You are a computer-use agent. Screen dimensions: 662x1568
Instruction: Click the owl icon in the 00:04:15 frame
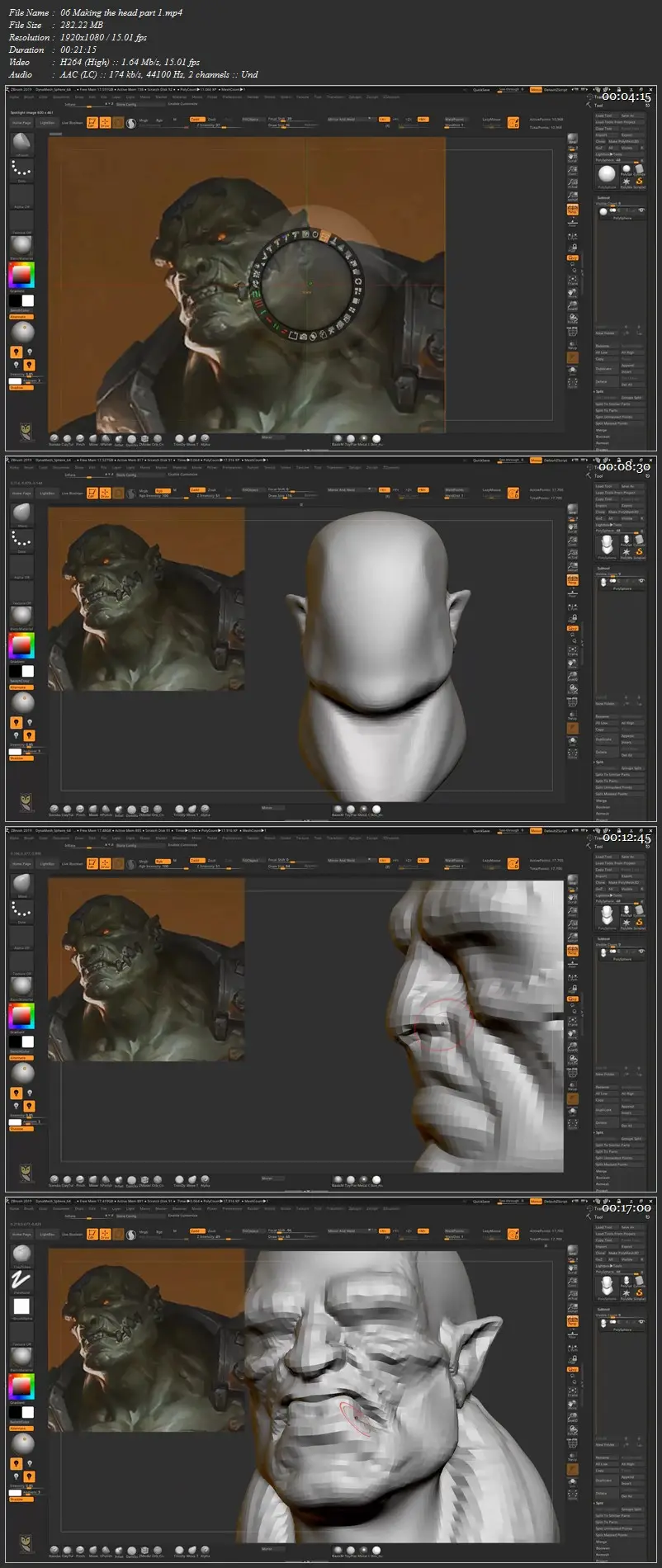(x=25, y=432)
